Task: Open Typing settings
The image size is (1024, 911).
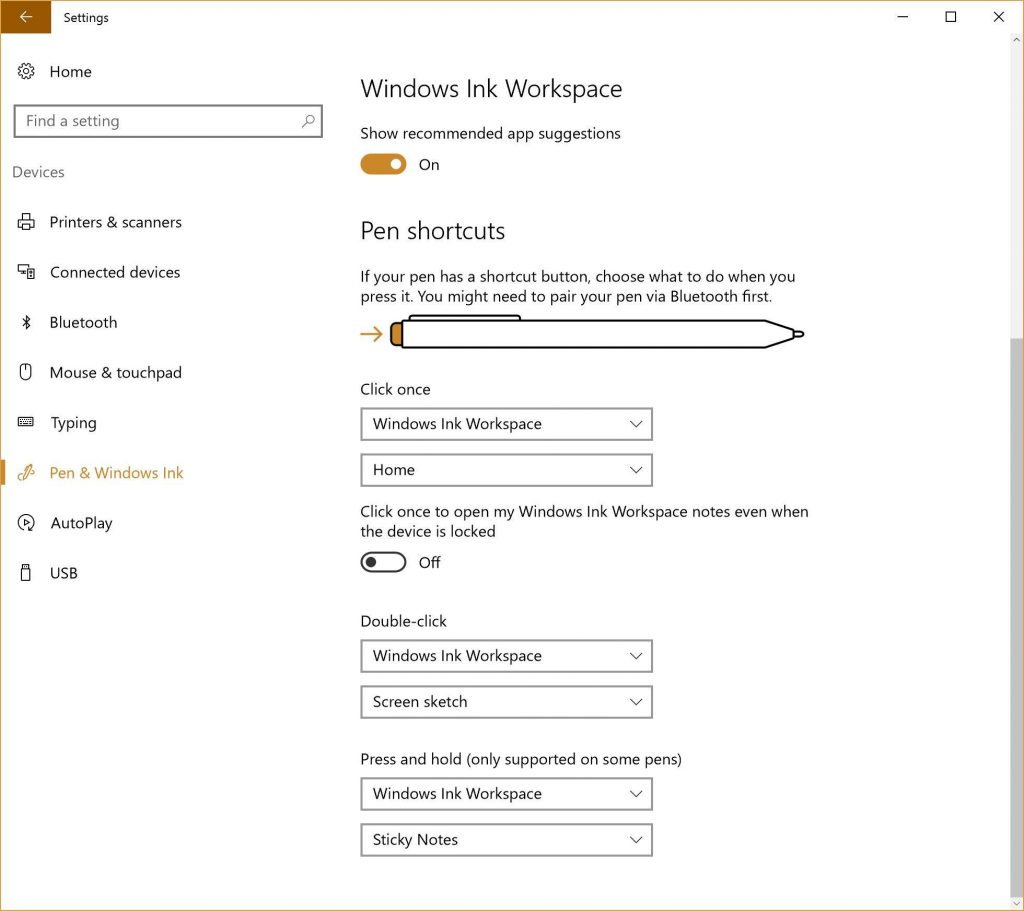Action: coord(73,423)
